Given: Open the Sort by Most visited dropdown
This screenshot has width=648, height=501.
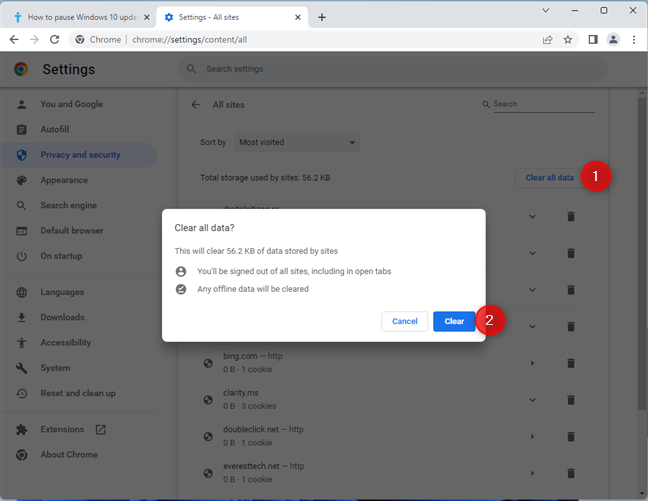Looking at the screenshot, I should (297, 142).
